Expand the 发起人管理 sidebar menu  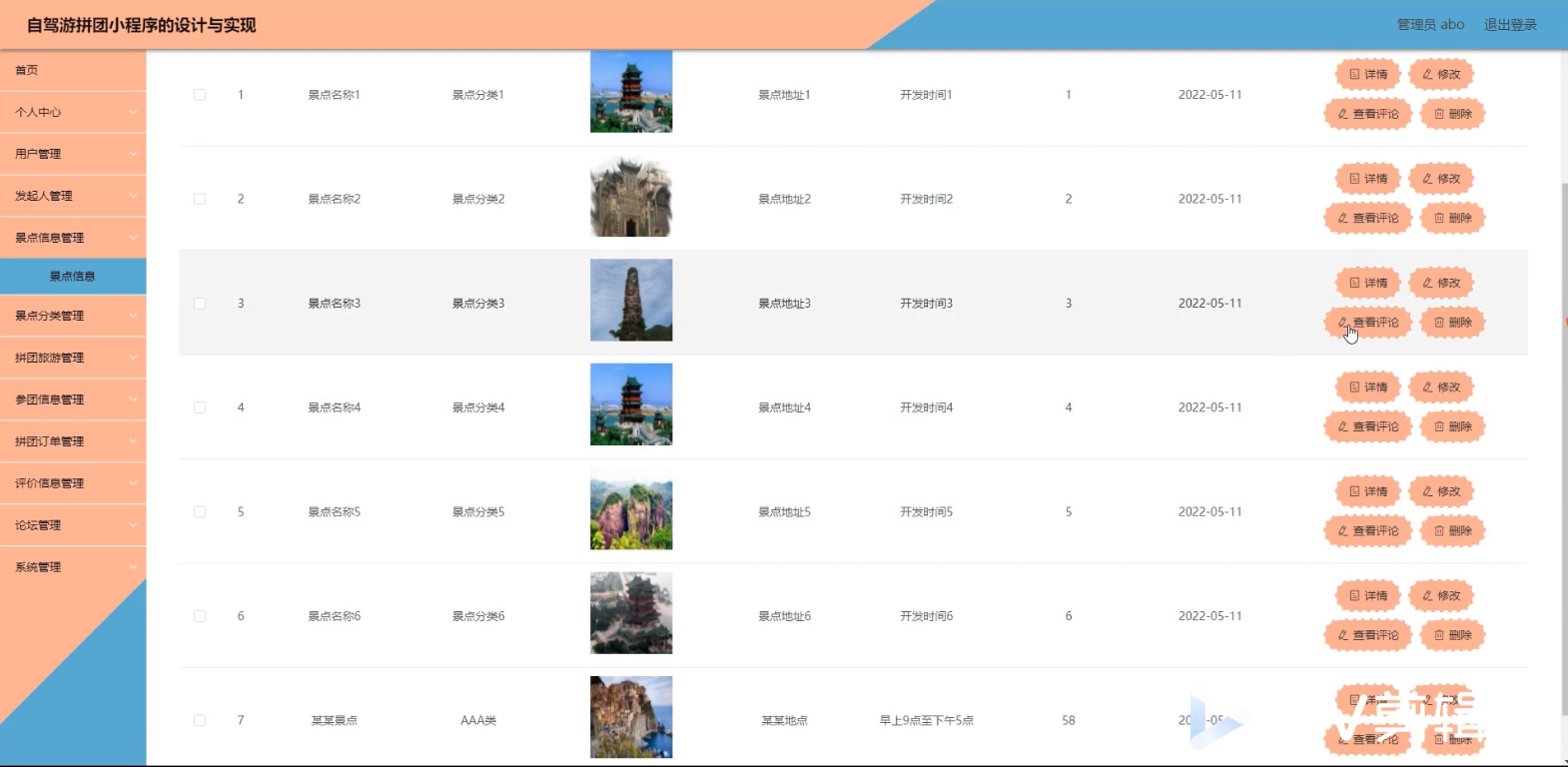[x=73, y=196]
